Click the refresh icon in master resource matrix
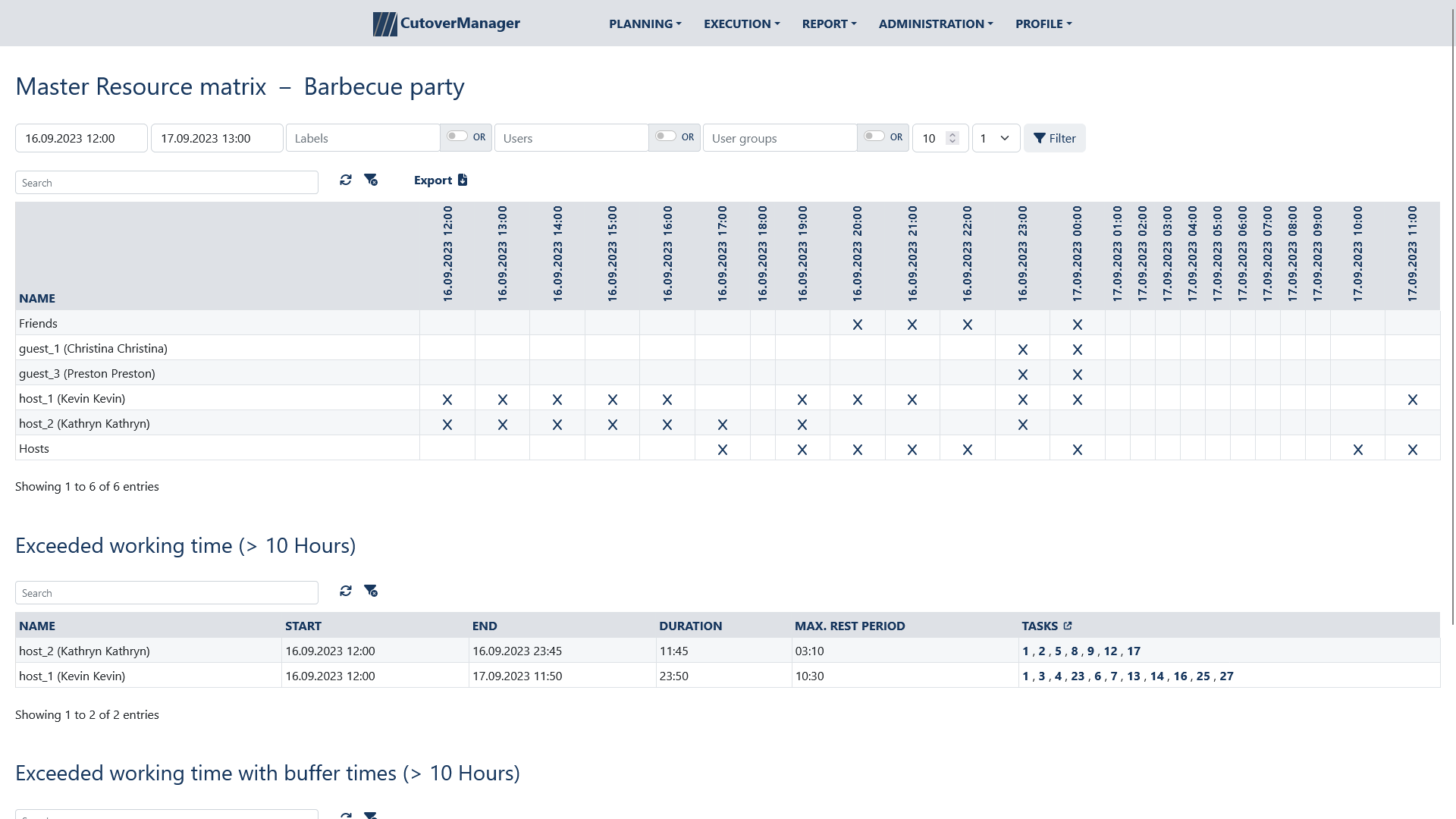Viewport: 1456px width, 819px height. [345, 180]
